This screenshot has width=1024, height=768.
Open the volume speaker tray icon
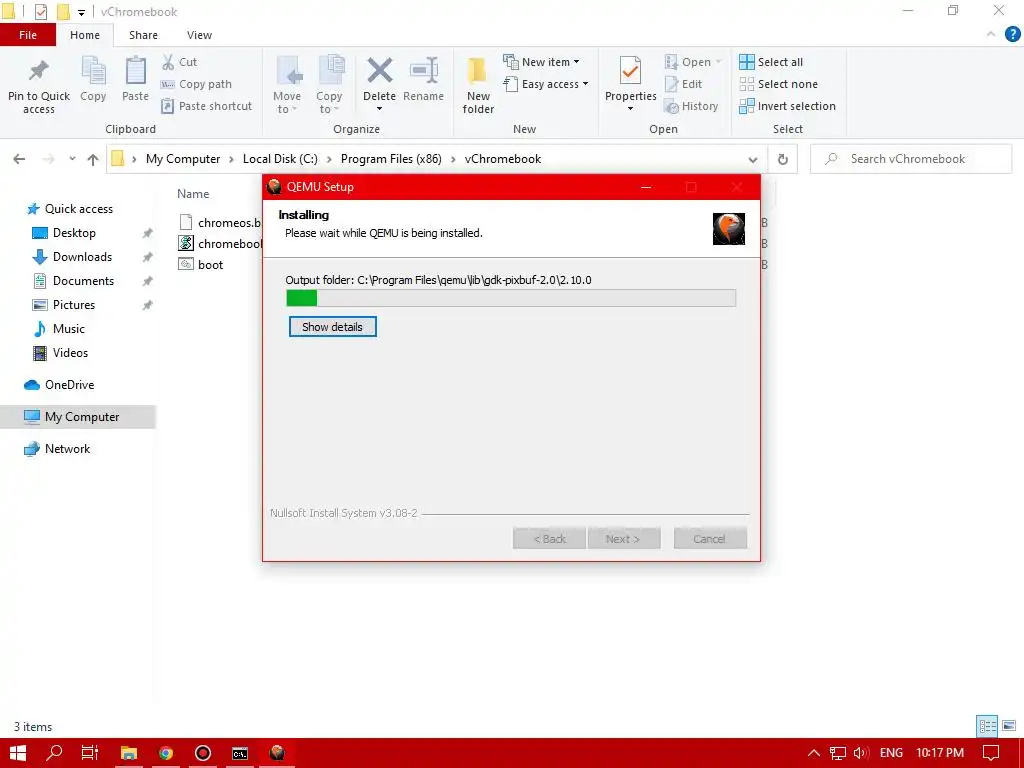[861, 753]
